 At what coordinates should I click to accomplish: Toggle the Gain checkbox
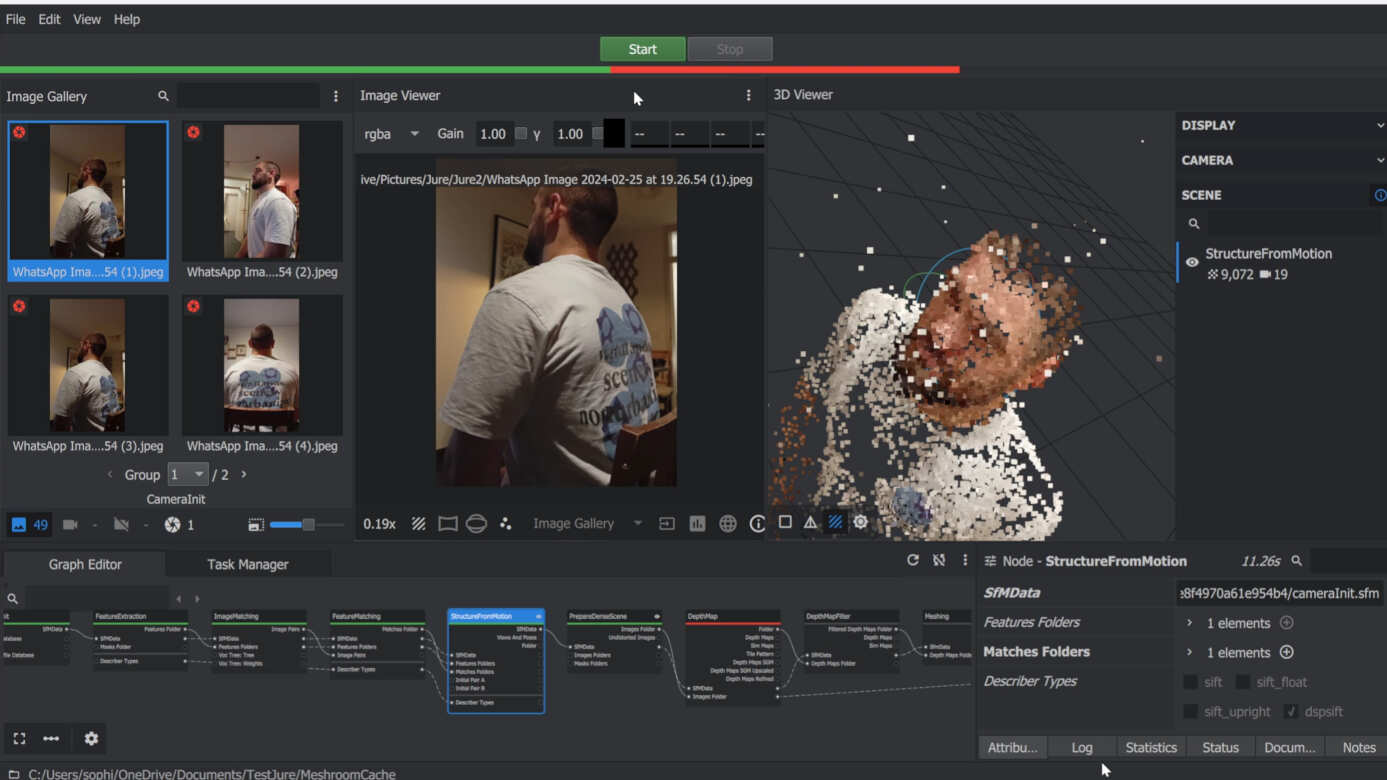tap(521, 133)
